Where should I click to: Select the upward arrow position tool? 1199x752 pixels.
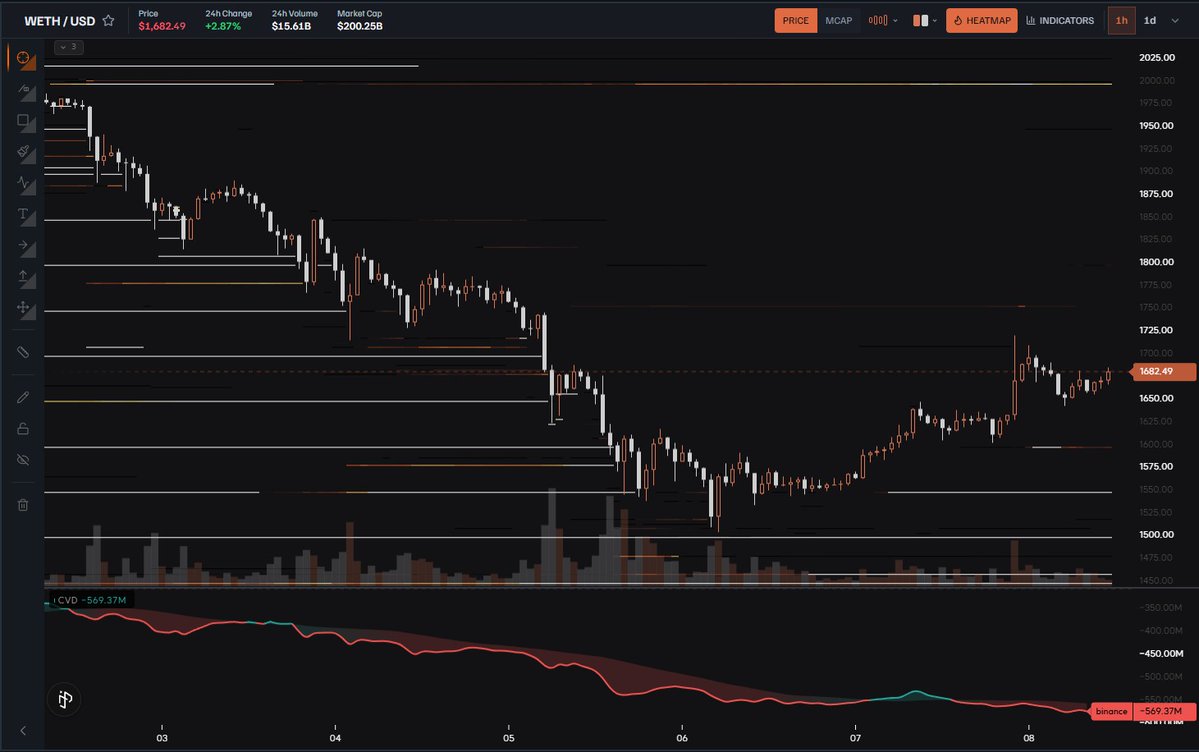click(x=23, y=276)
